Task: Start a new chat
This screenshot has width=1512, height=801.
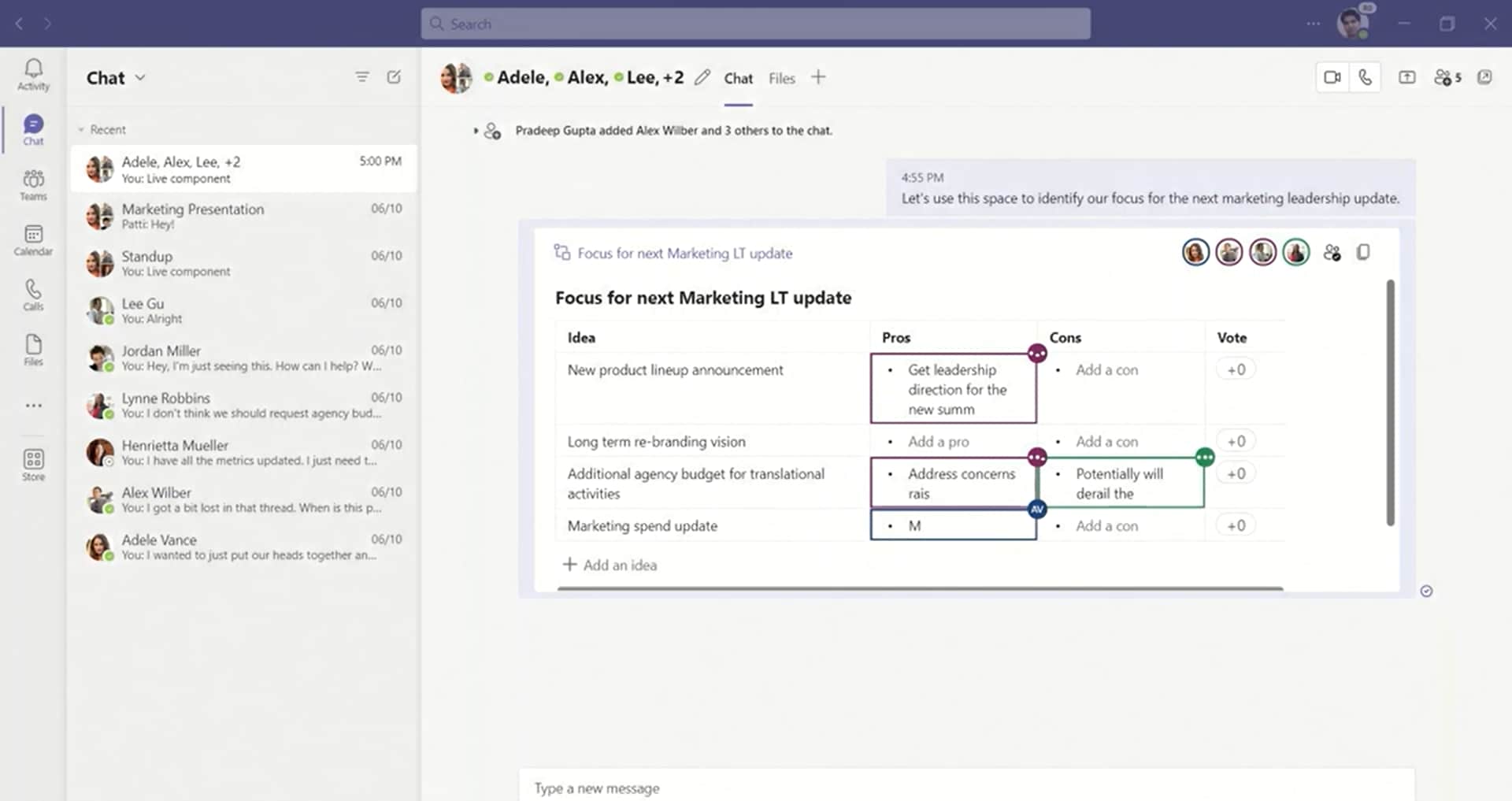Action: point(394,77)
